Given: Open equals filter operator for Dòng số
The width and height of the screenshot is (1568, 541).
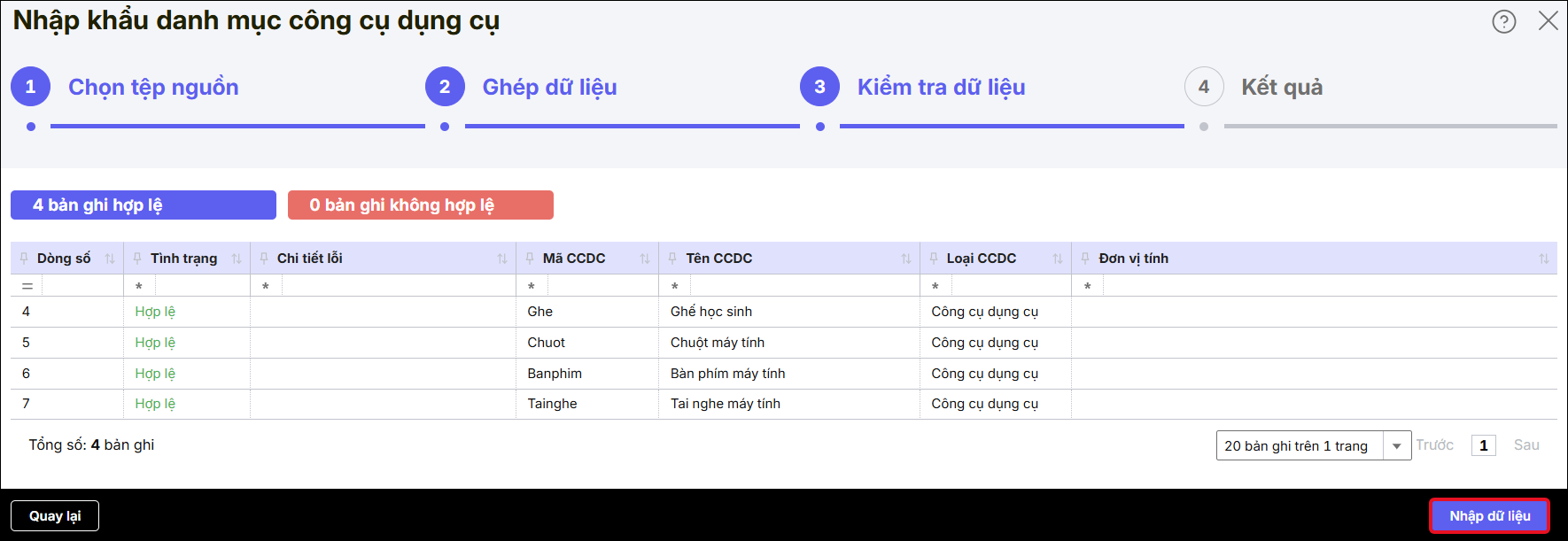Looking at the screenshot, I should (x=27, y=286).
